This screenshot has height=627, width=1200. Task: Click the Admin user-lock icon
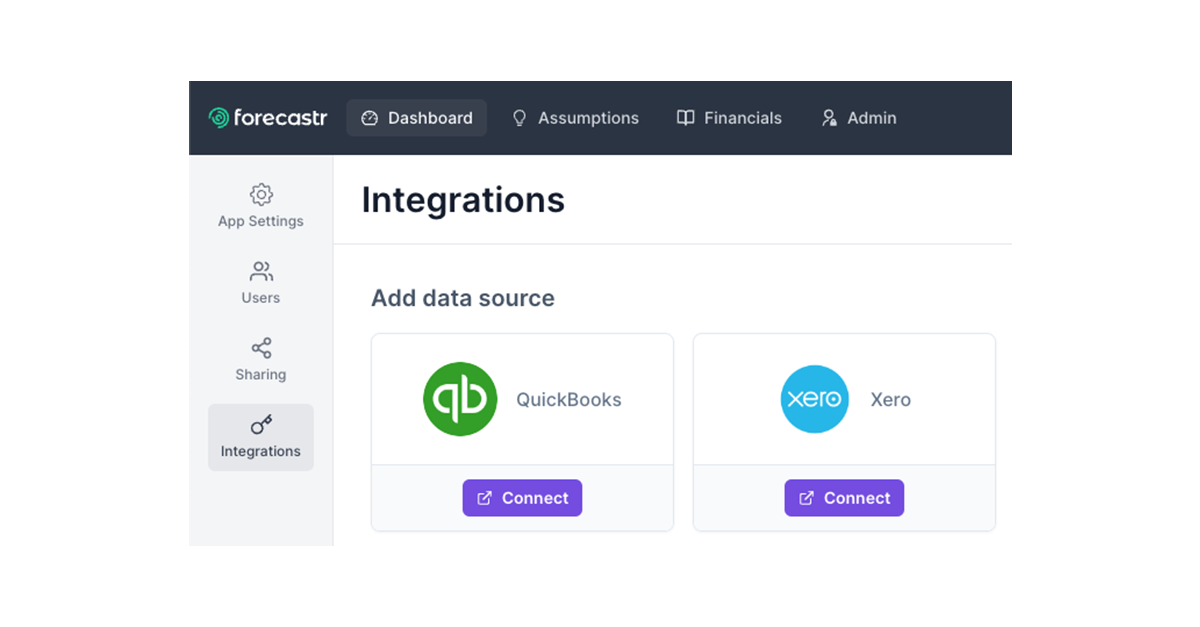(x=829, y=118)
